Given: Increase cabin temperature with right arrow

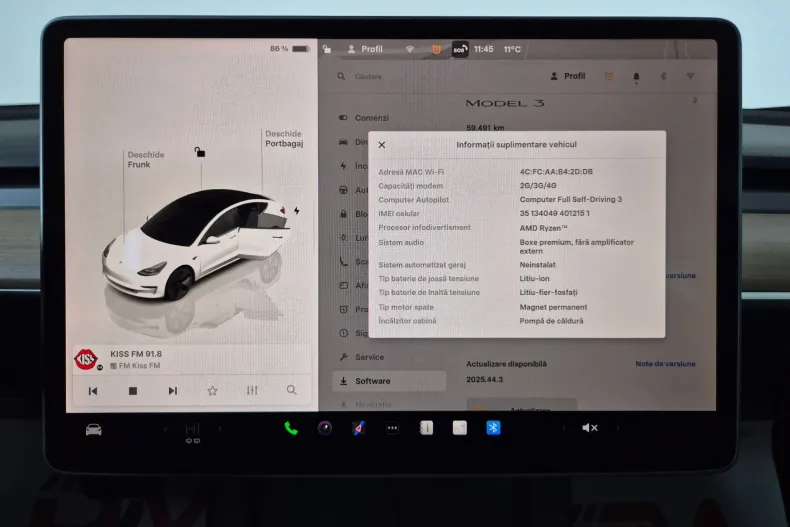Looking at the screenshot, I should 220,429.
